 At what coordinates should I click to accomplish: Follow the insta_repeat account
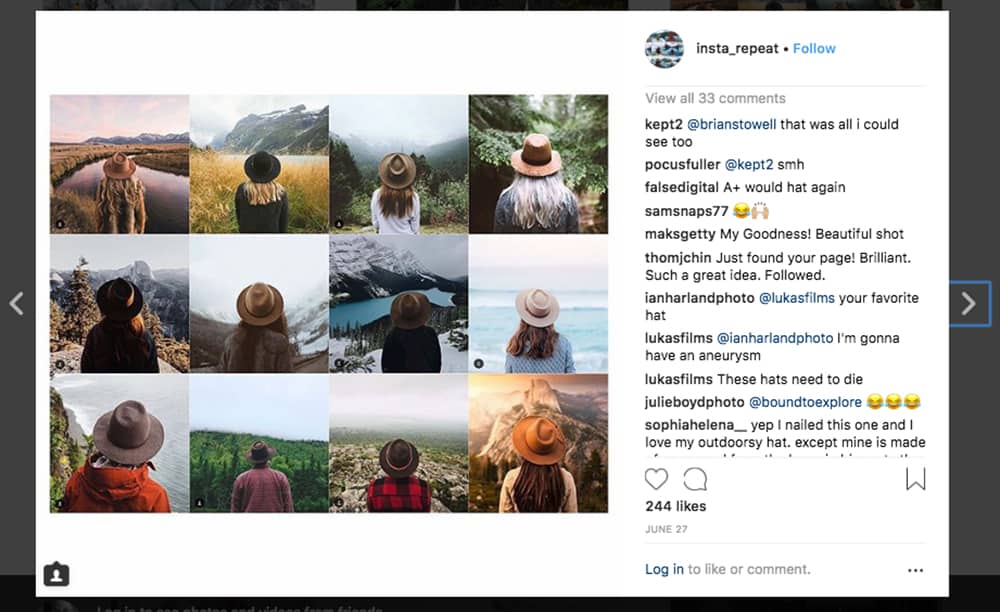click(814, 48)
